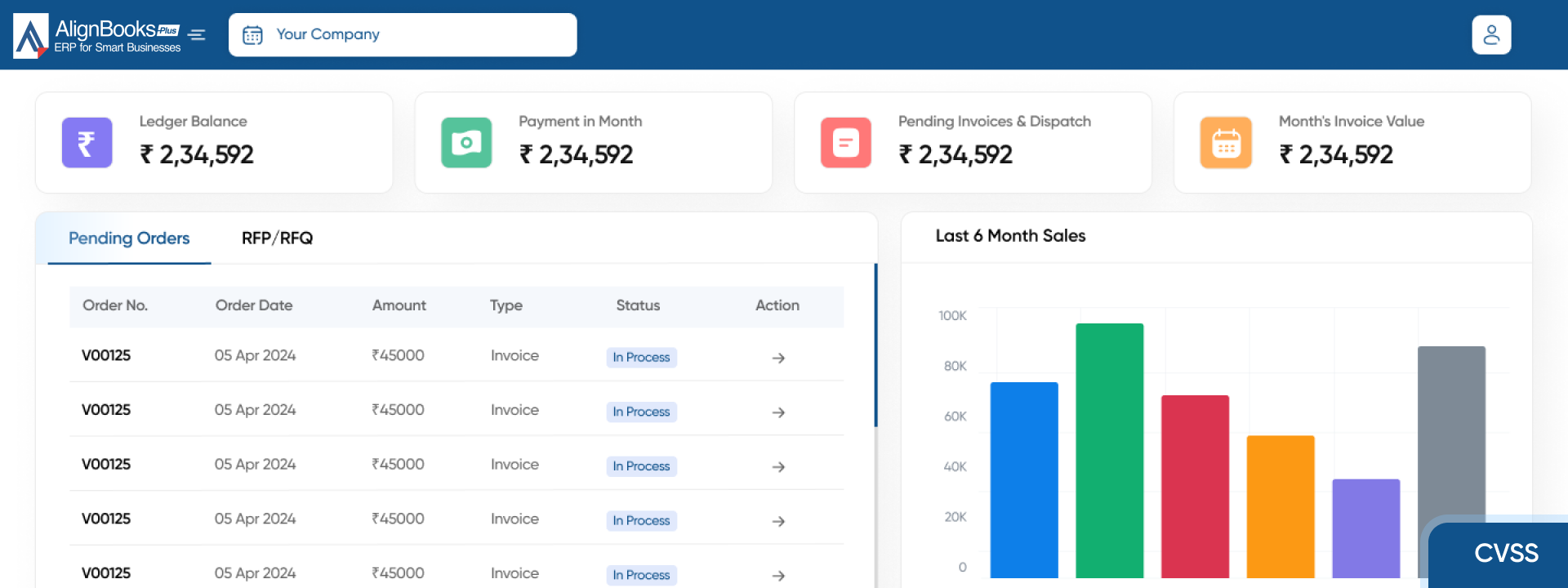Viewport: 1568px width, 588px height.
Task: Click the 20K axis label
Action: pos(955,517)
